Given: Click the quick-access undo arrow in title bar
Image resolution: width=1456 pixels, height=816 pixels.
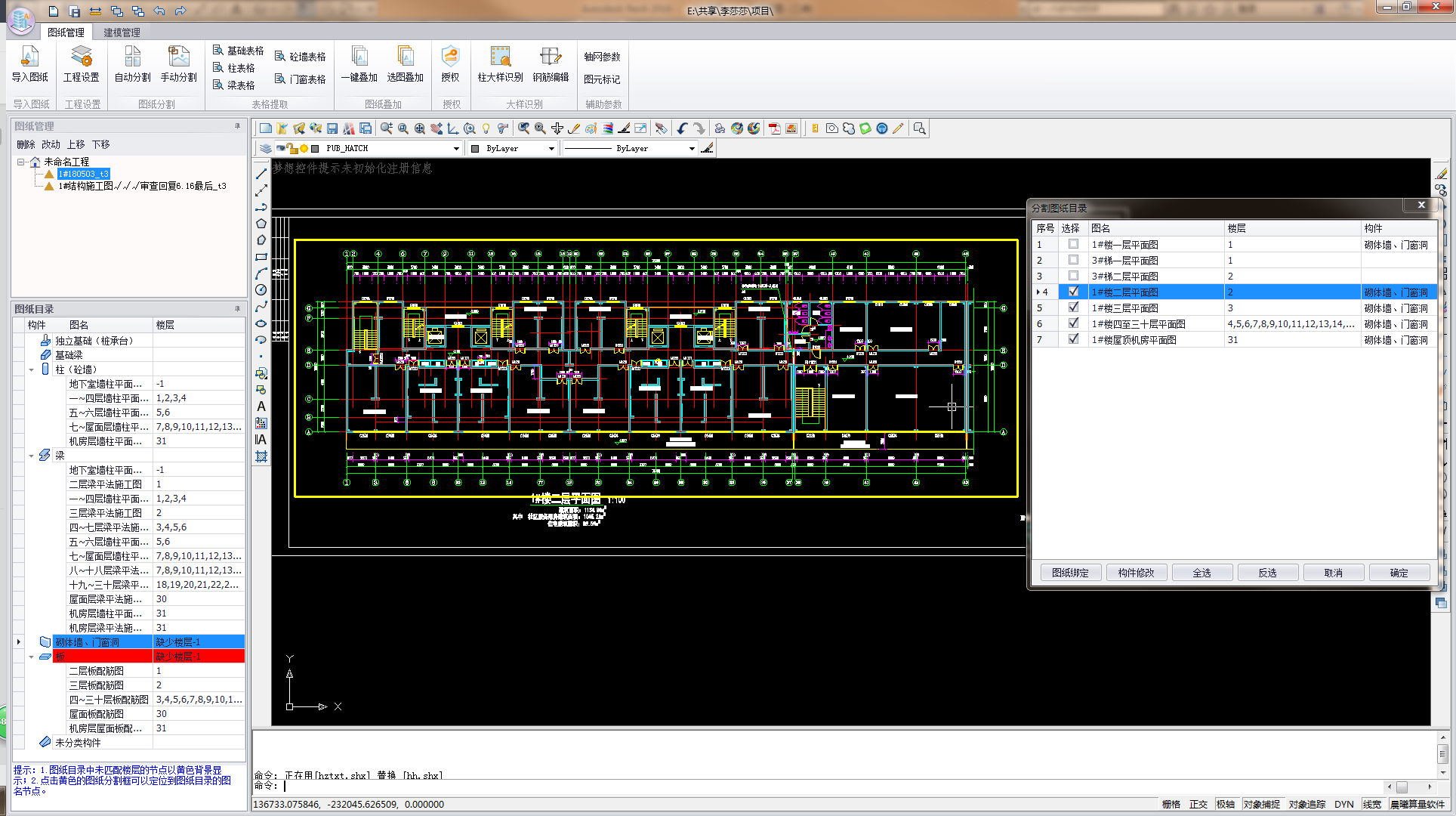Looking at the screenshot, I should tap(159, 11).
